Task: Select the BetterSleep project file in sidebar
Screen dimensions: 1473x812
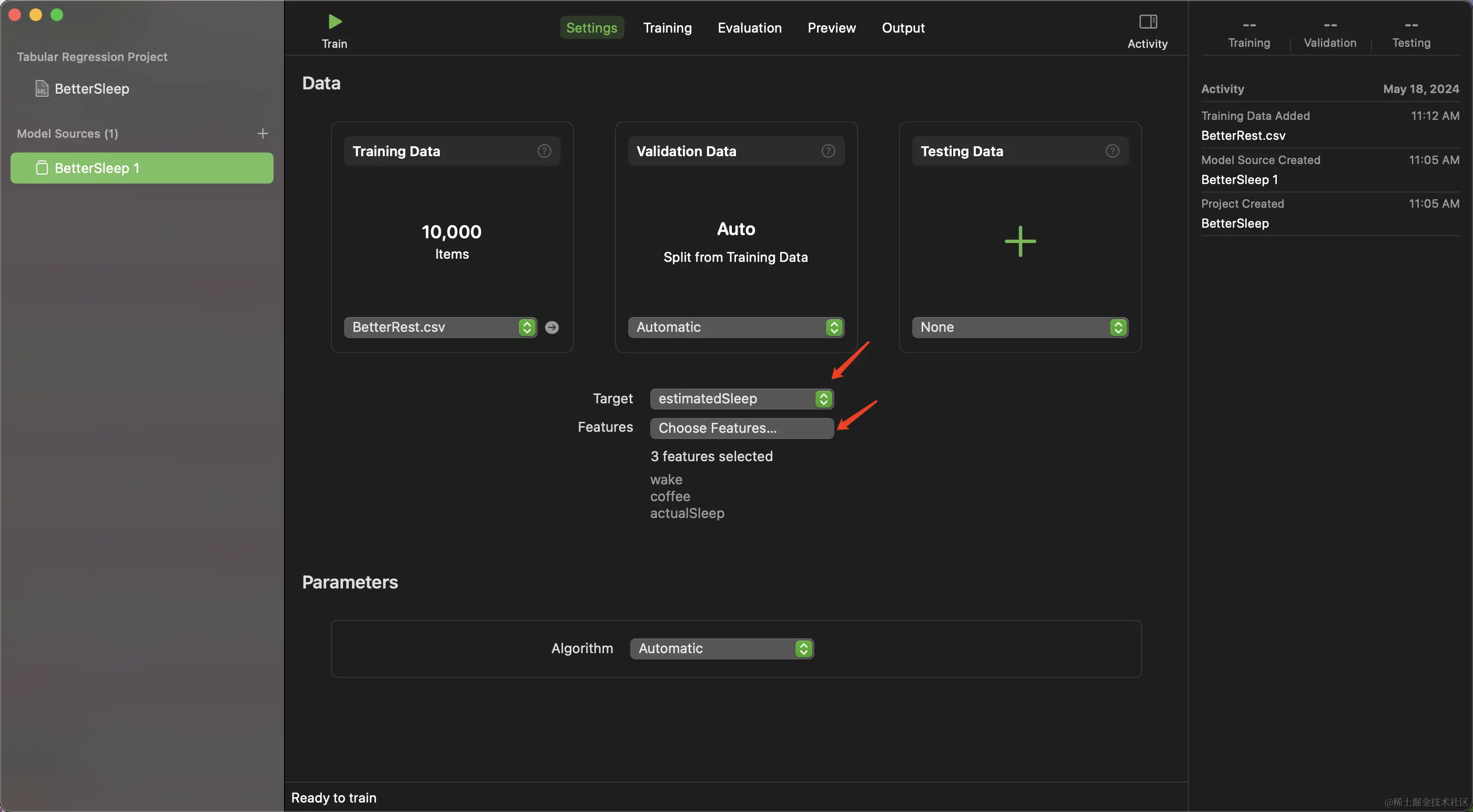Action: pyautogui.click(x=92, y=89)
